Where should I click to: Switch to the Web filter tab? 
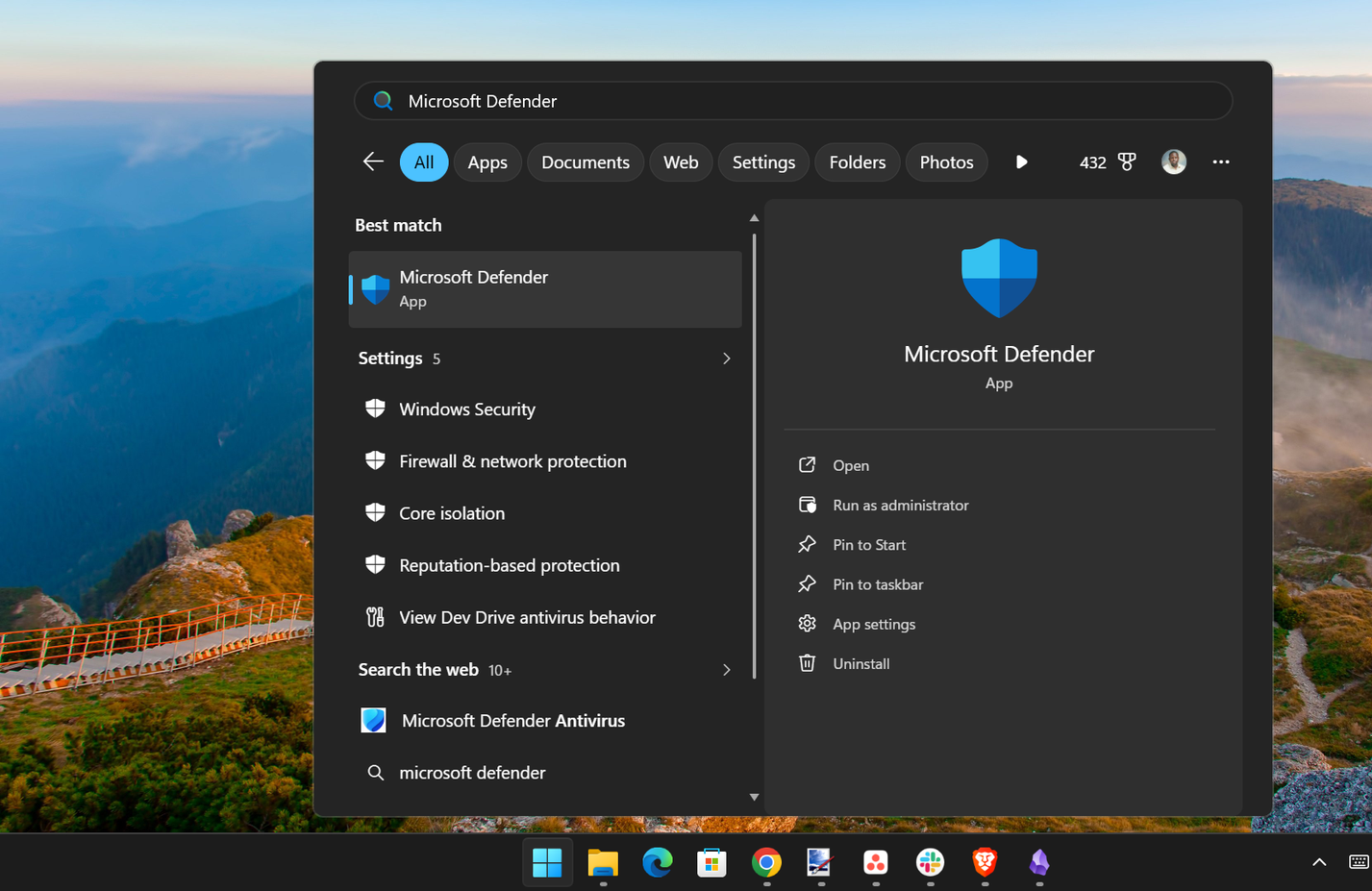click(681, 162)
